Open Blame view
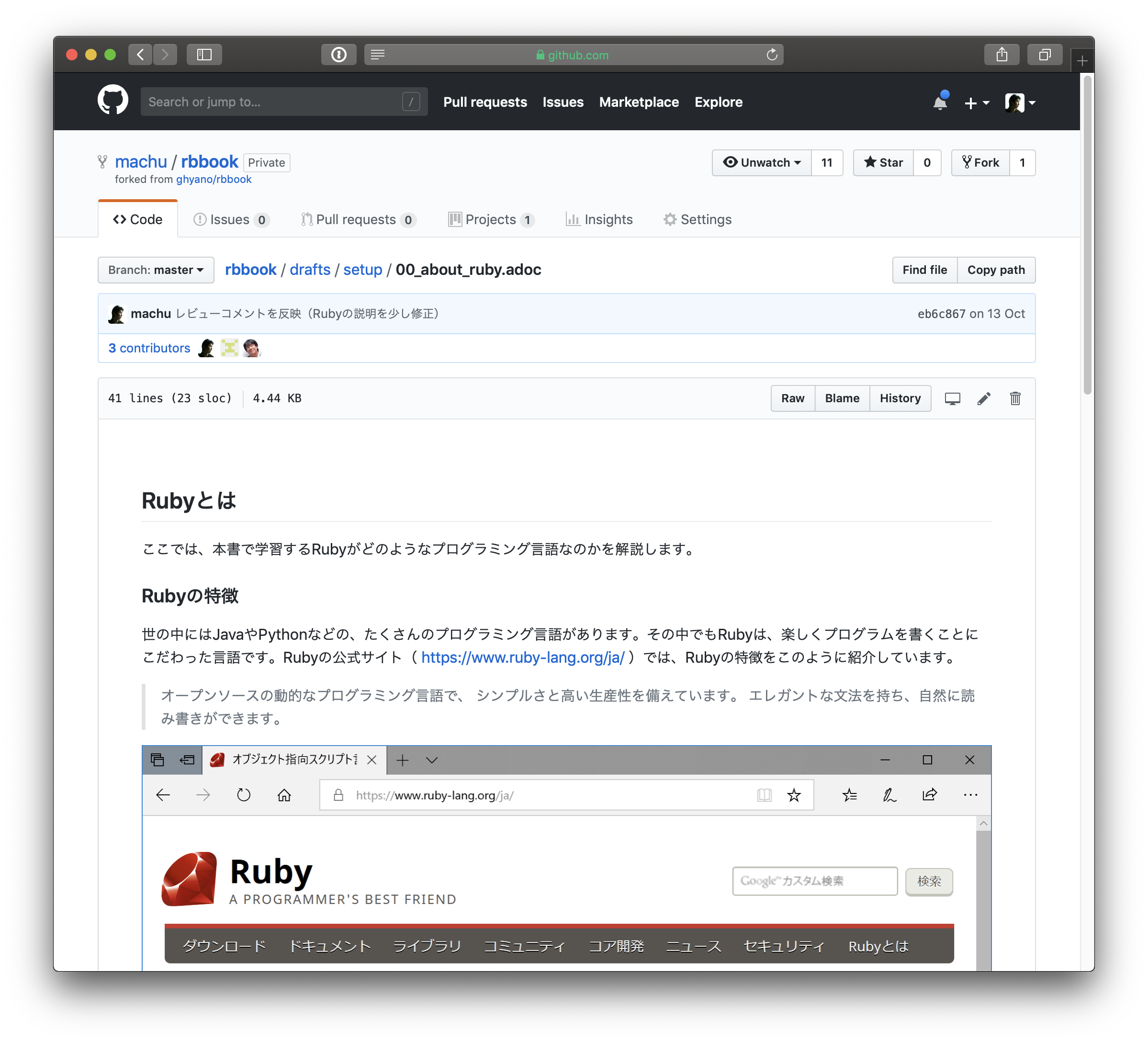 pyautogui.click(x=842, y=398)
